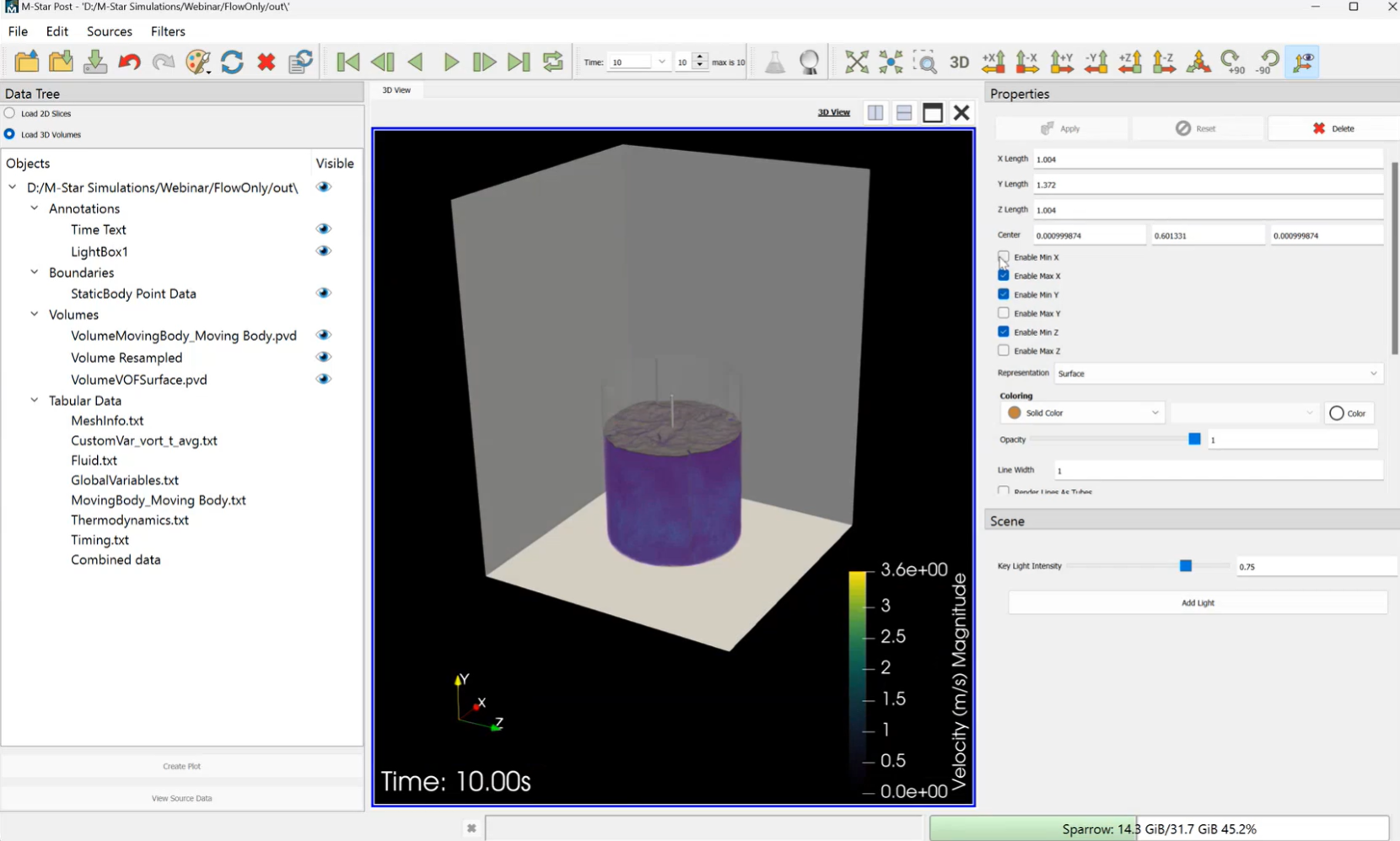Image resolution: width=1400 pixels, height=841 pixels.
Task: Toggle visibility of LightBox1
Action: tap(324, 251)
